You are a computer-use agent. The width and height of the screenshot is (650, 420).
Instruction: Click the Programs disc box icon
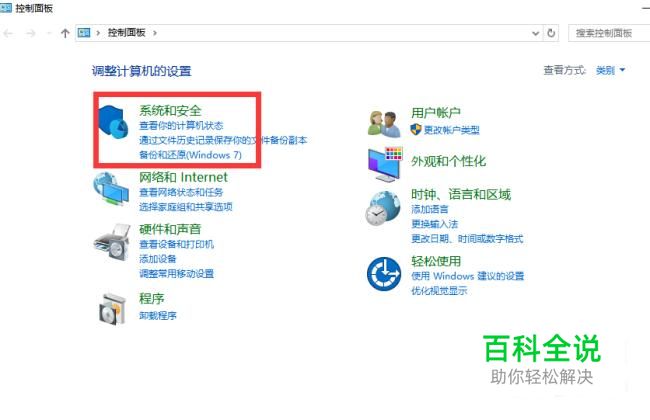click(112, 308)
